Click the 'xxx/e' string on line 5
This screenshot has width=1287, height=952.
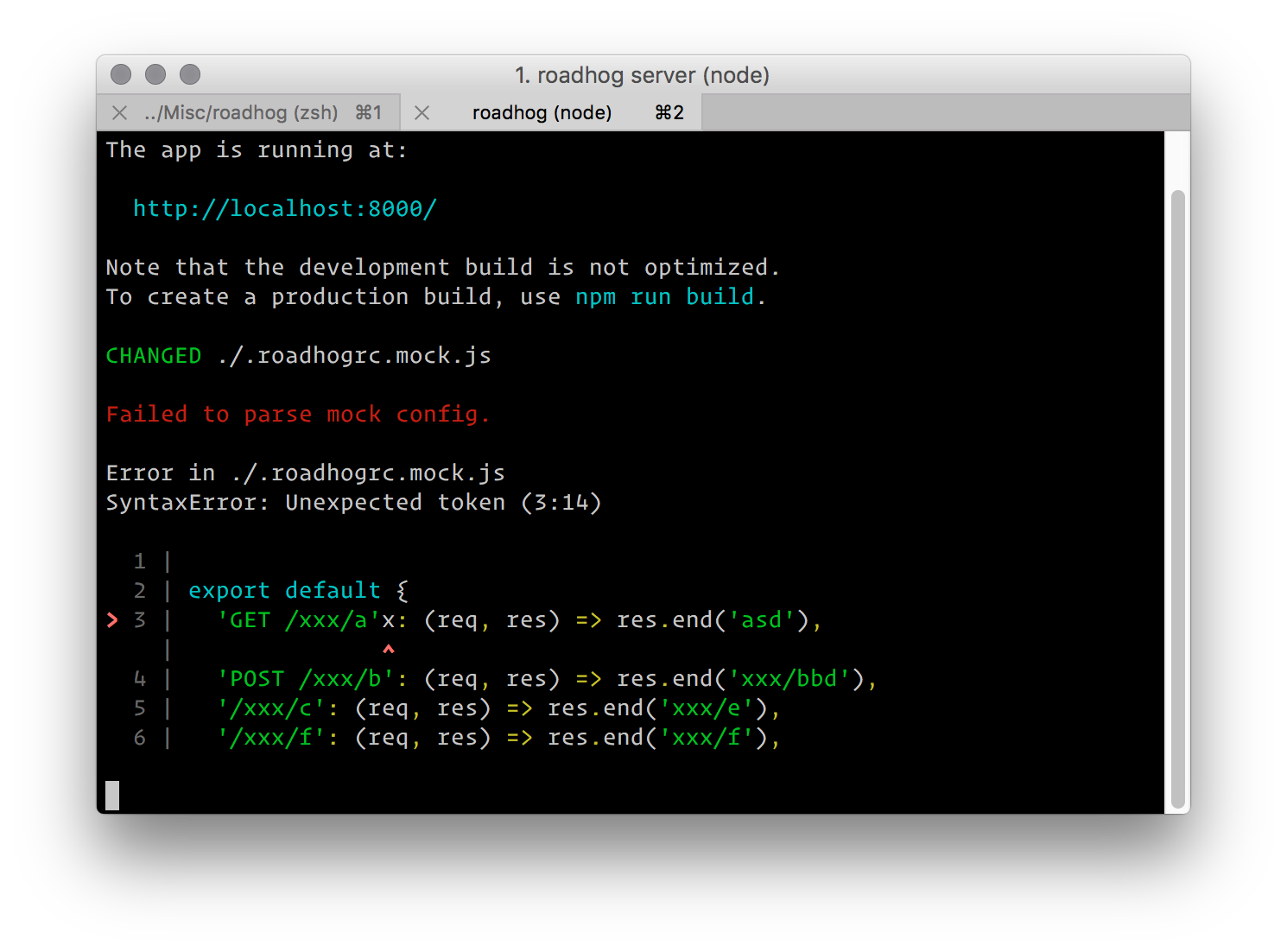(707, 708)
